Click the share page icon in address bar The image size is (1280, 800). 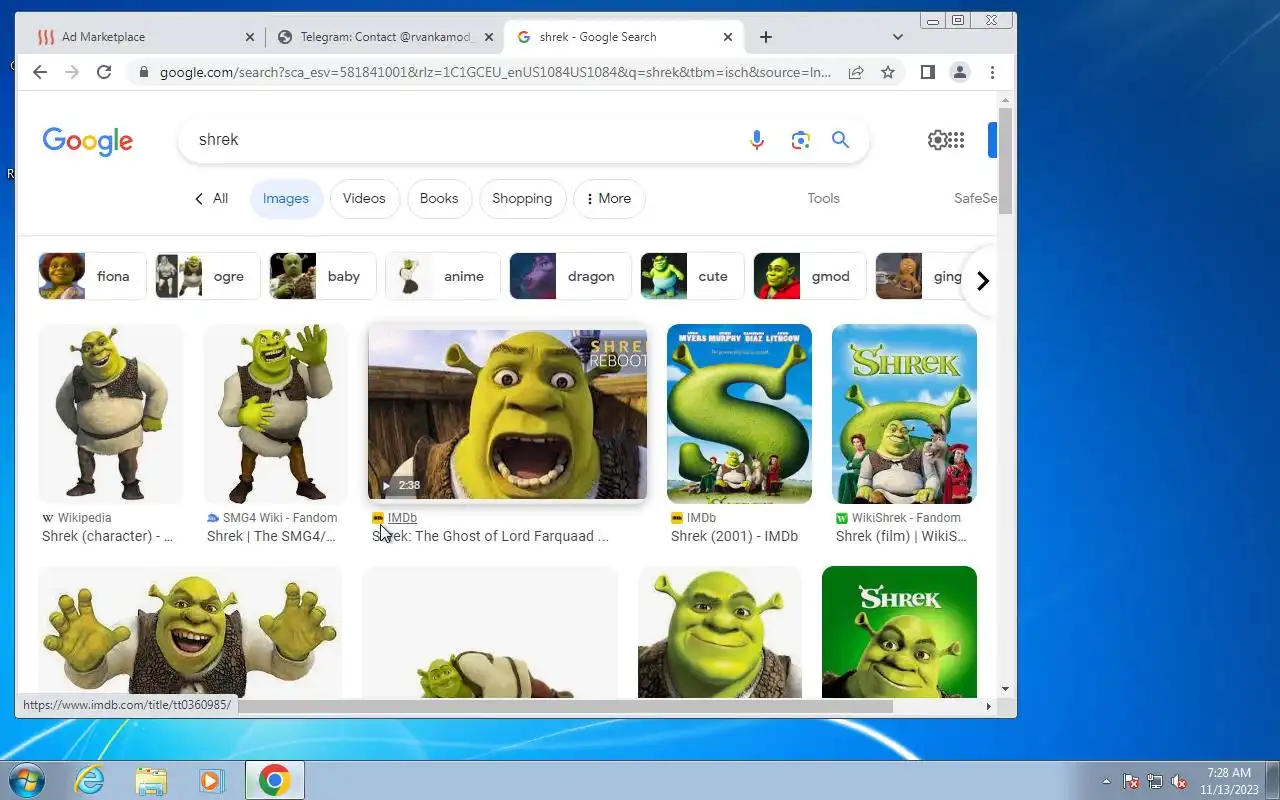(x=856, y=72)
